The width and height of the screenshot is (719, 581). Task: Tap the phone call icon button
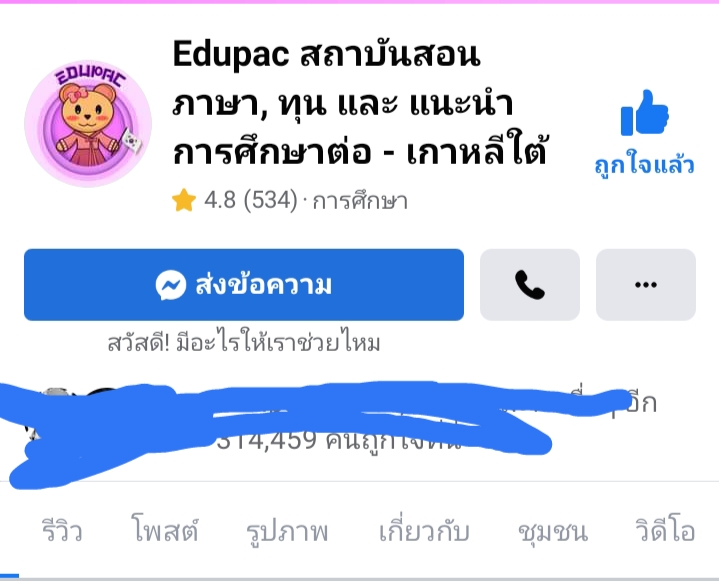point(530,285)
